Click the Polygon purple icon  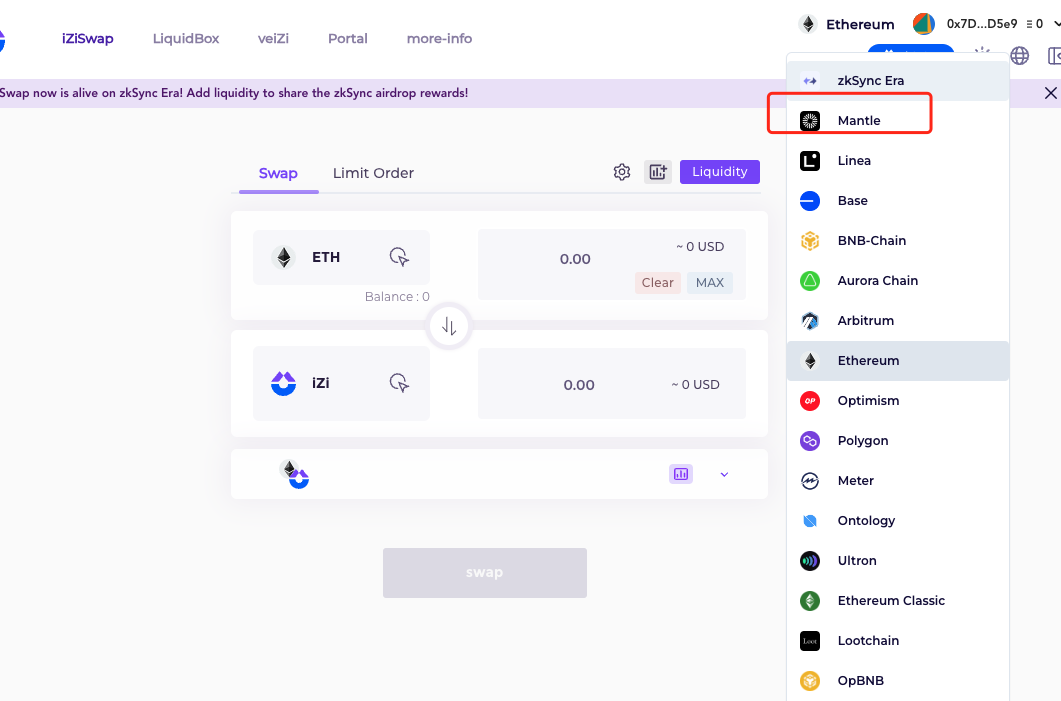point(810,440)
